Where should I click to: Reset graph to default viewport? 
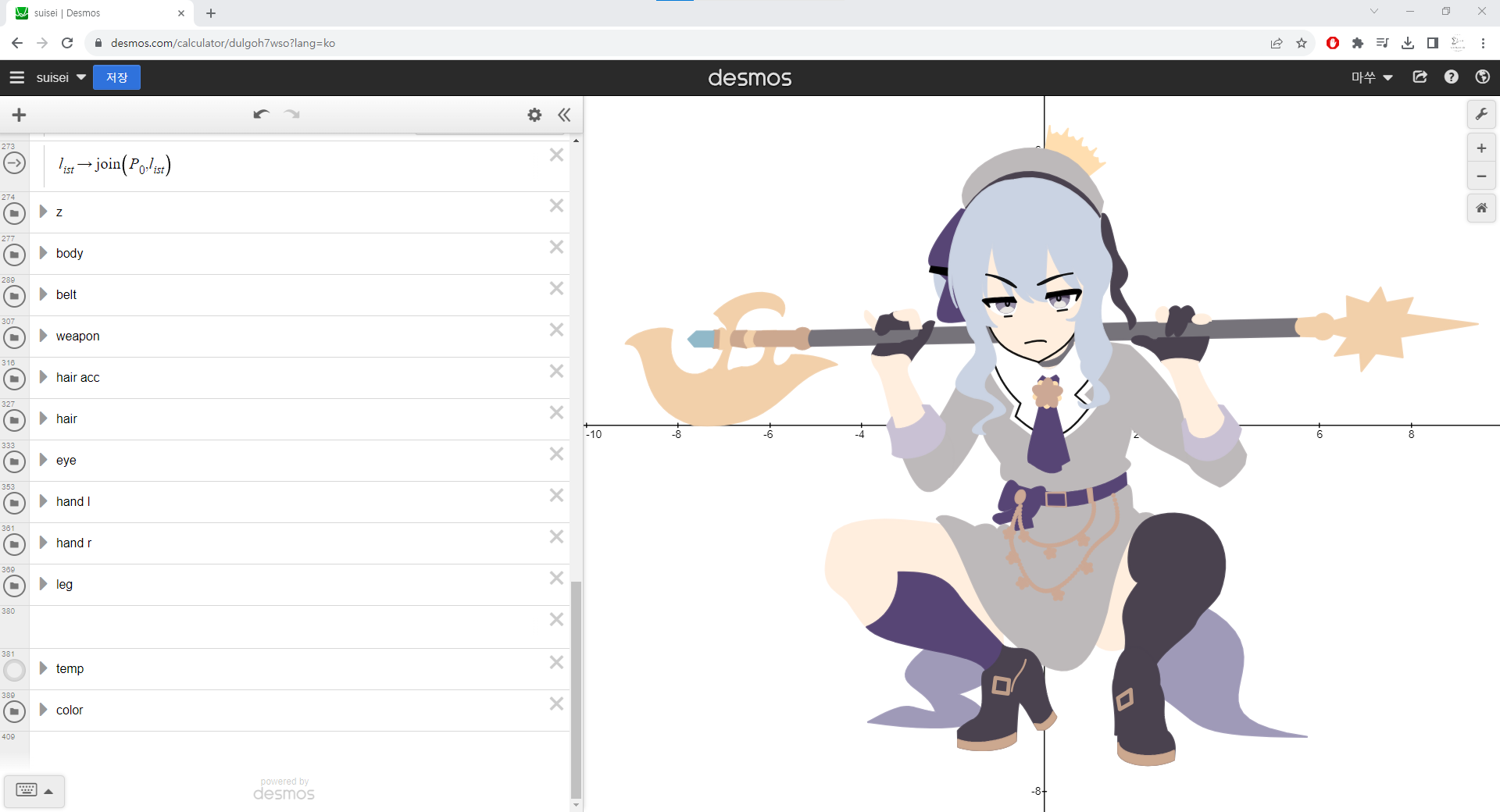click(1481, 208)
